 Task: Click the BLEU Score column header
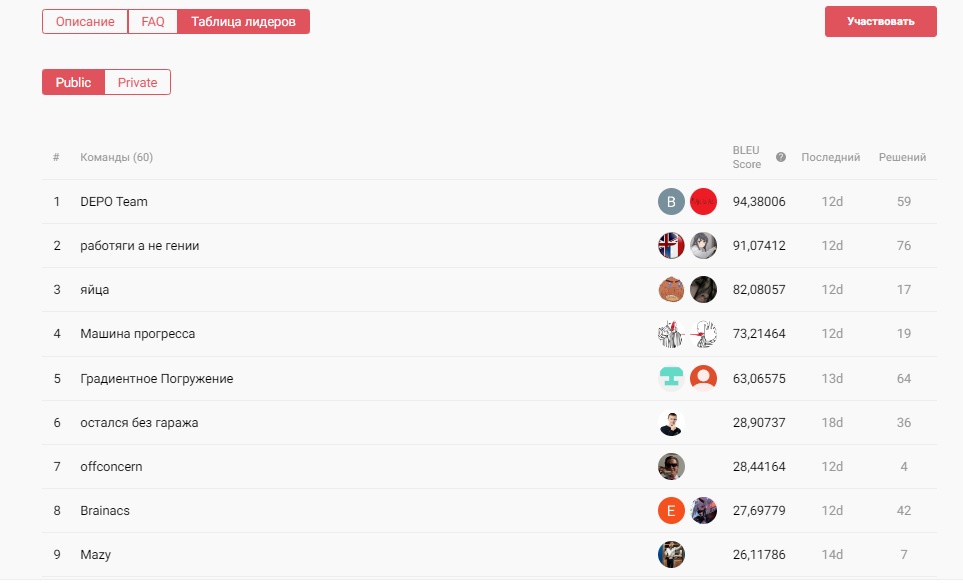(747, 157)
